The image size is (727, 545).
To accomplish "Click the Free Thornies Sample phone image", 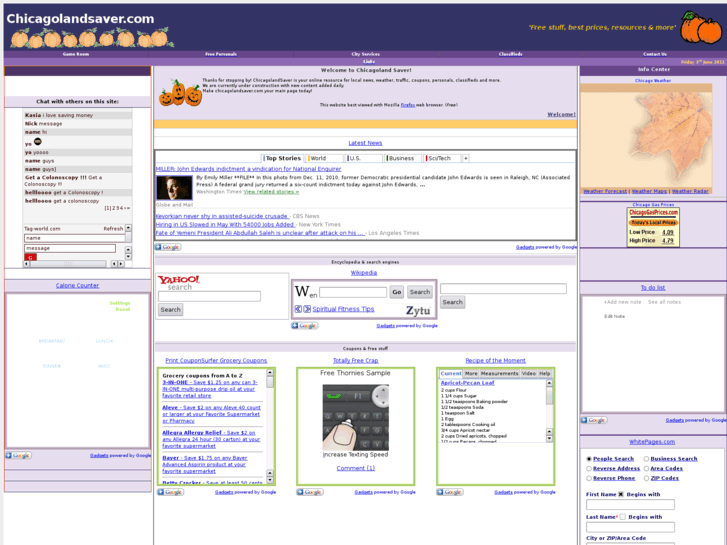I will click(x=356, y=417).
